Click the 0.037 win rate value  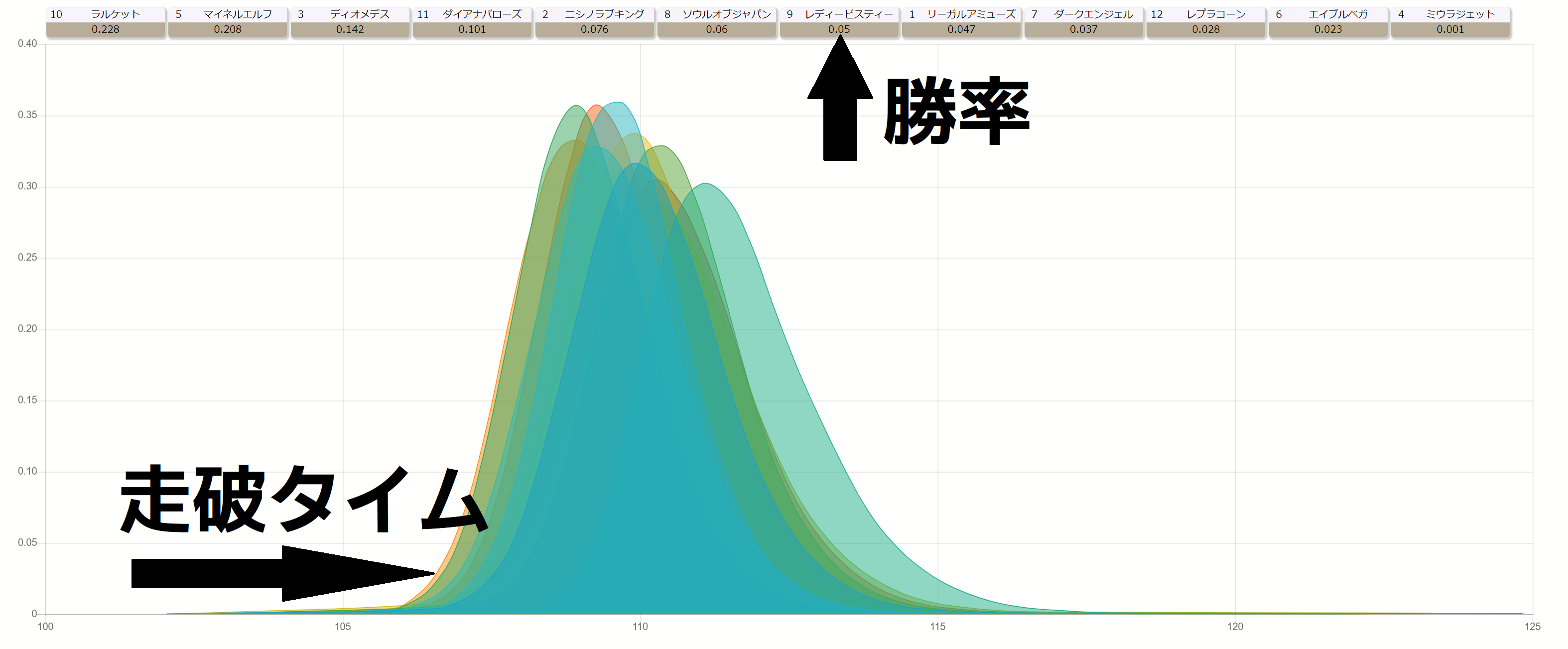pos(1083,29)
